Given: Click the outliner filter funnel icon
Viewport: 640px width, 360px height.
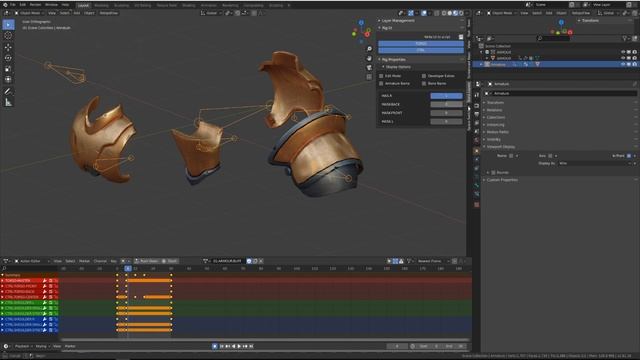Looking at the screenshot, I should click(624, 38).
